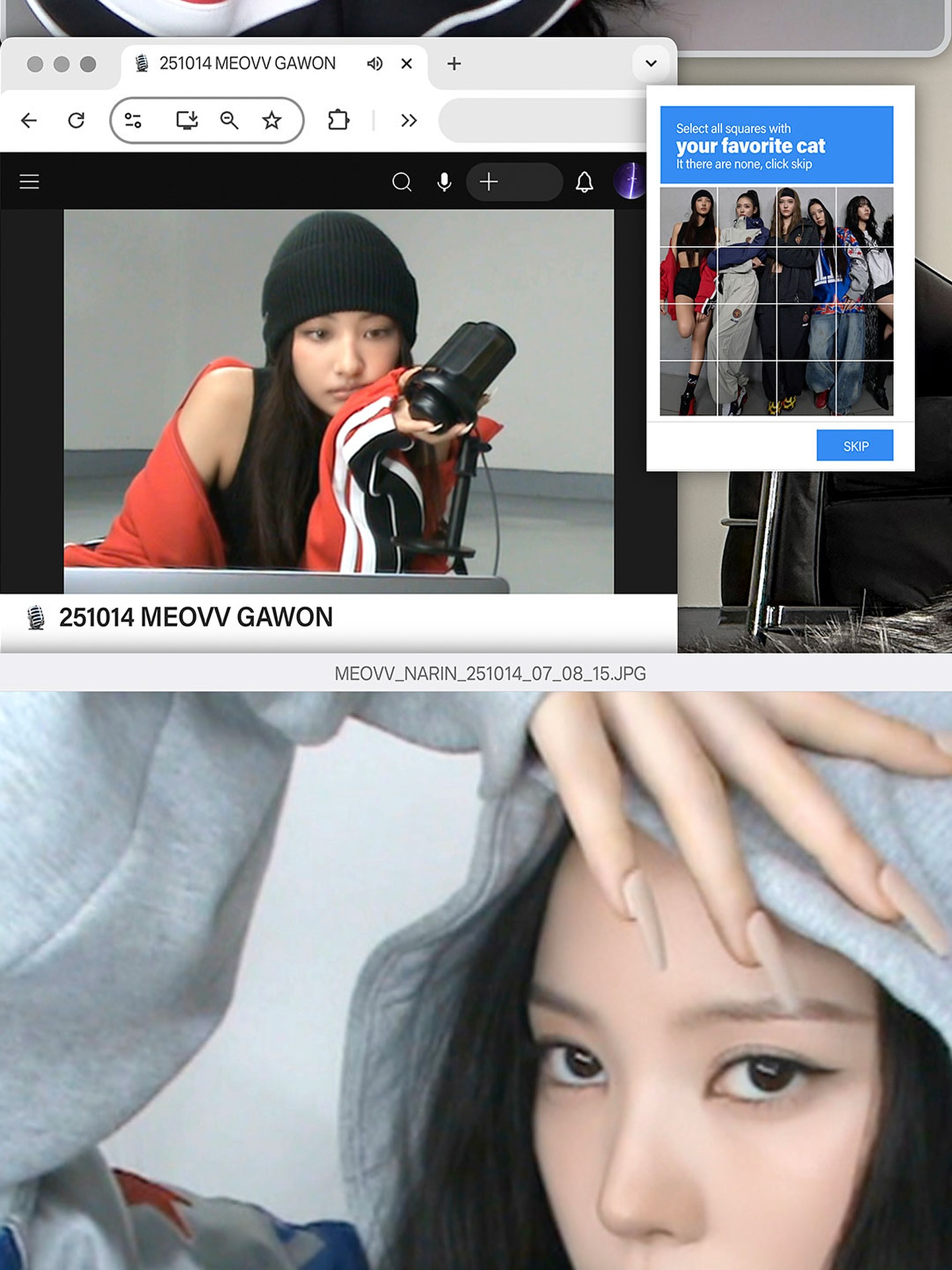Click SKIP on the captcha popup
Image resolution: width=952 pixels, height=1270 pixels.
click(855, 446)
